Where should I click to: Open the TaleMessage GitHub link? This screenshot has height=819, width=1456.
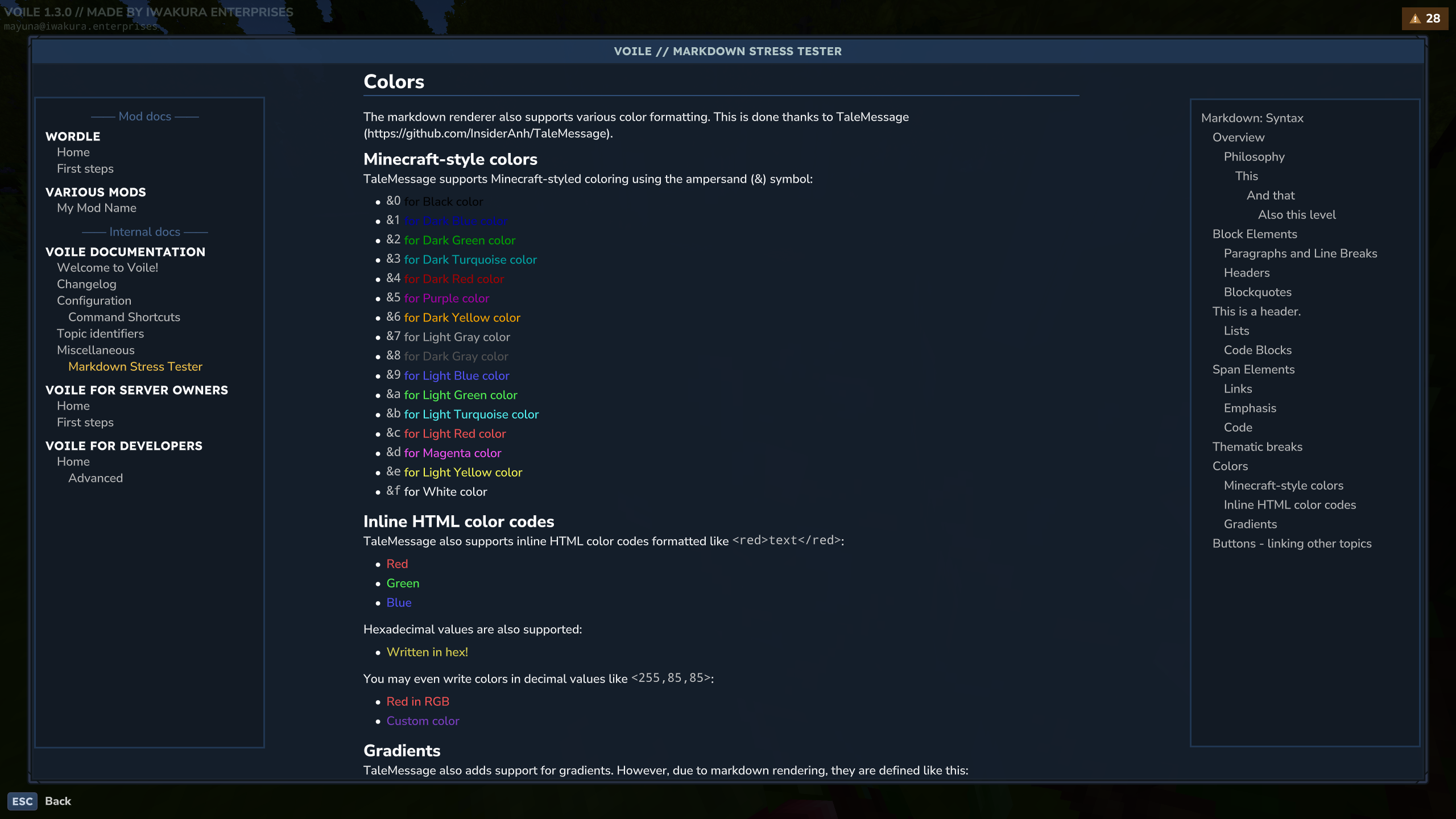pyautogui.click(x=486, y=135)
